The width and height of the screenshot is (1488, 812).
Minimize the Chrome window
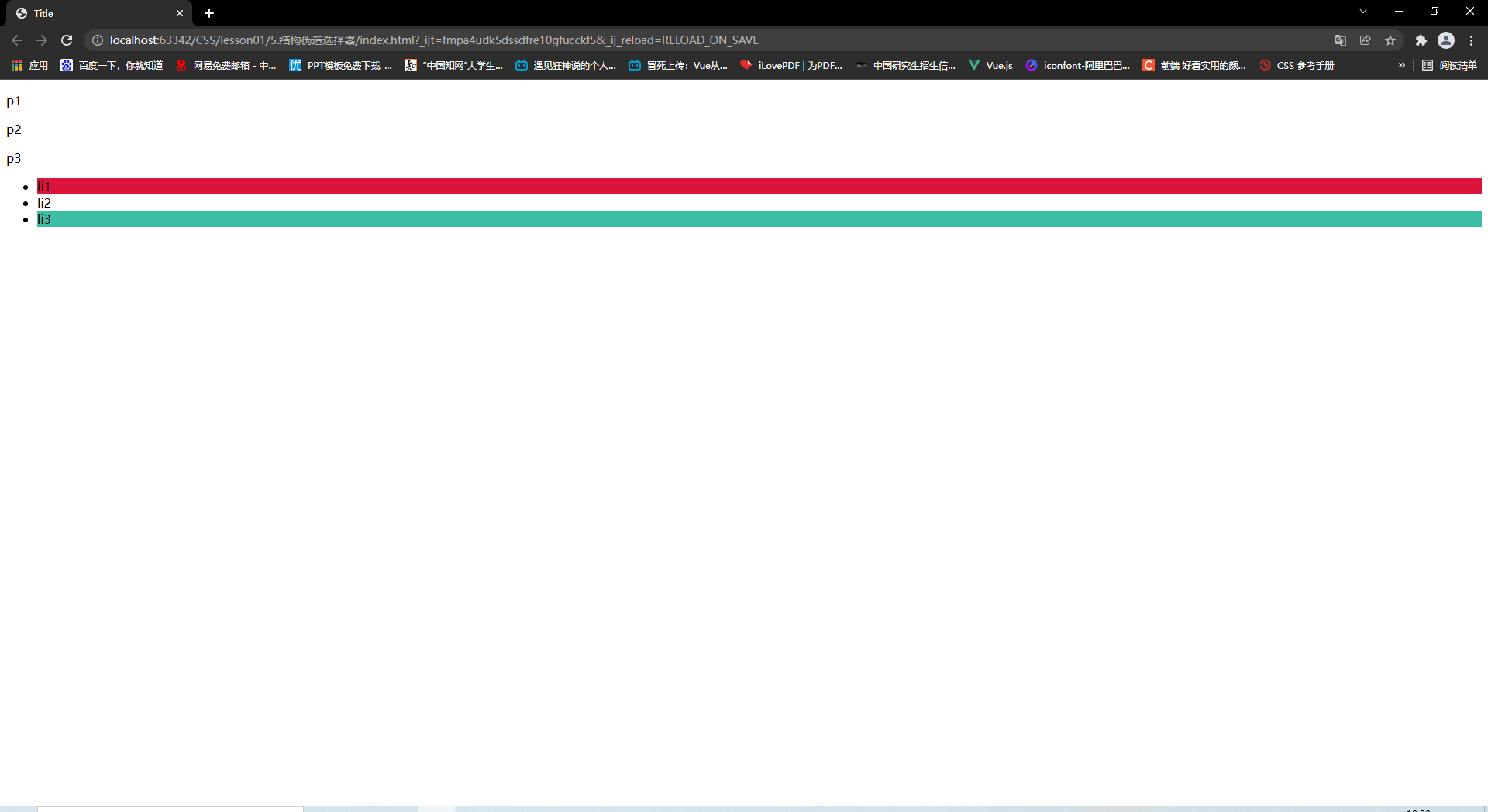coord(1399,11)
